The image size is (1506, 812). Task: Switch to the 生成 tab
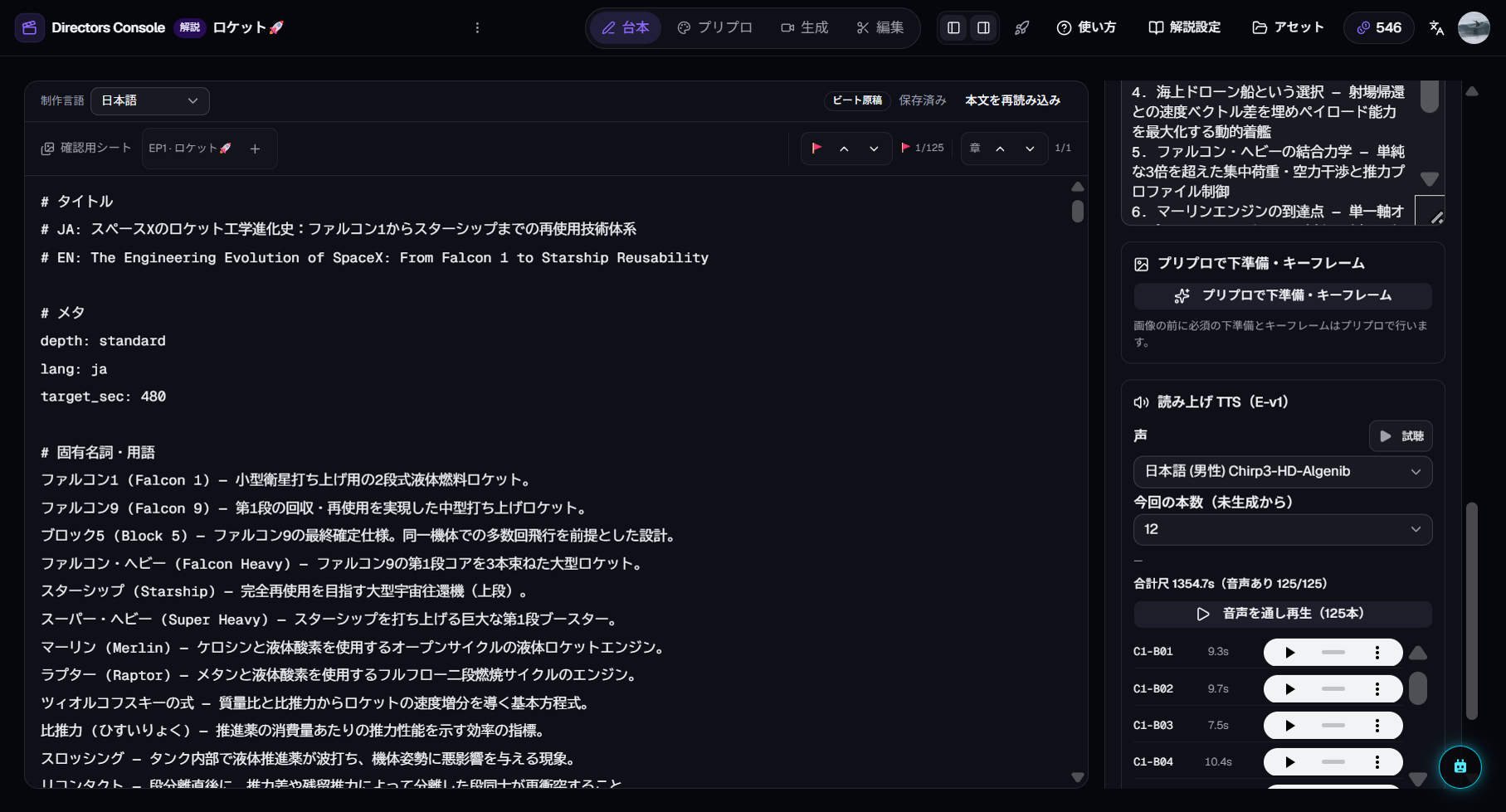(804, 27)
